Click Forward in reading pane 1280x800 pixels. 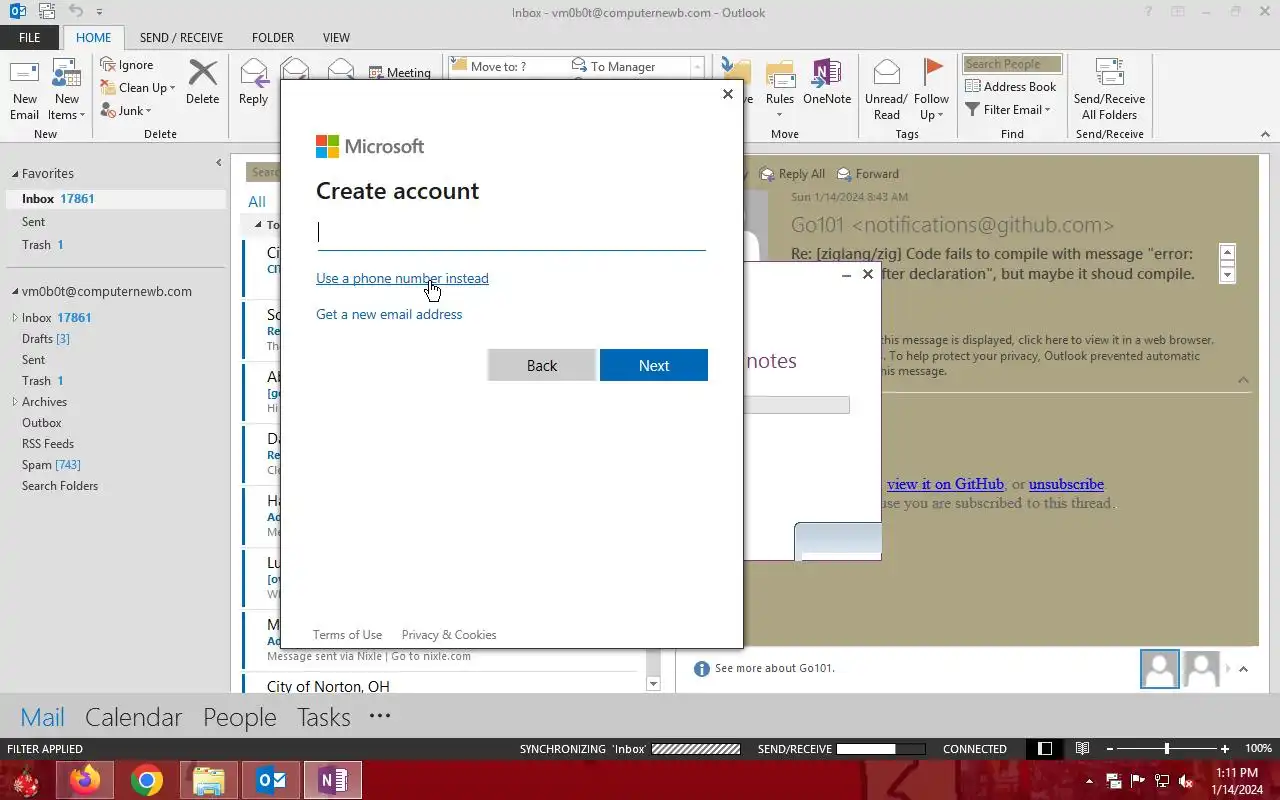pyautogui.click(x=868, y=174)
